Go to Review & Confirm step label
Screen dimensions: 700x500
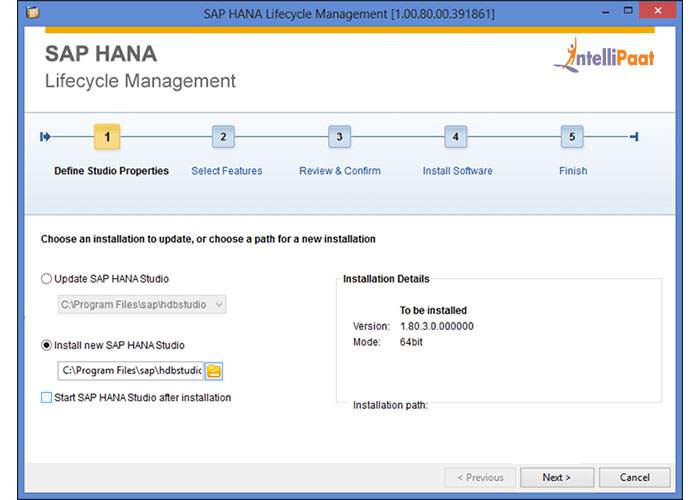click(x=340, y=171)
